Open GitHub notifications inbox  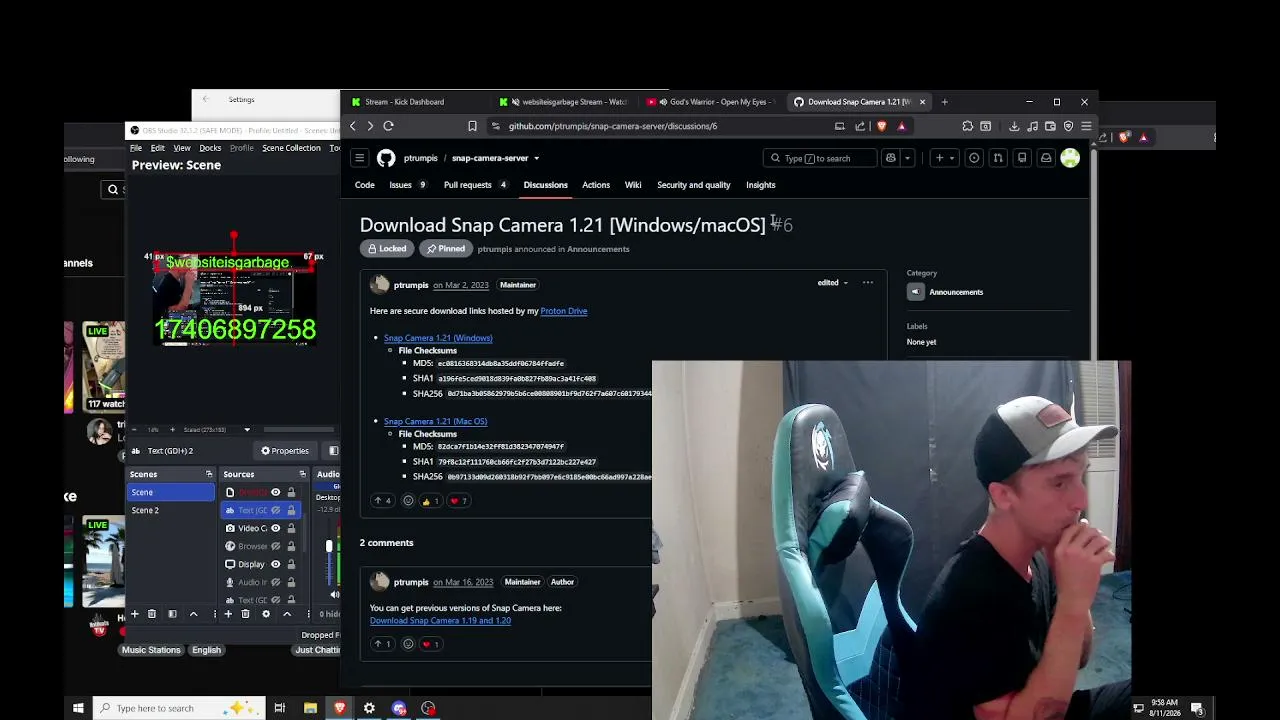(1046, 158)
